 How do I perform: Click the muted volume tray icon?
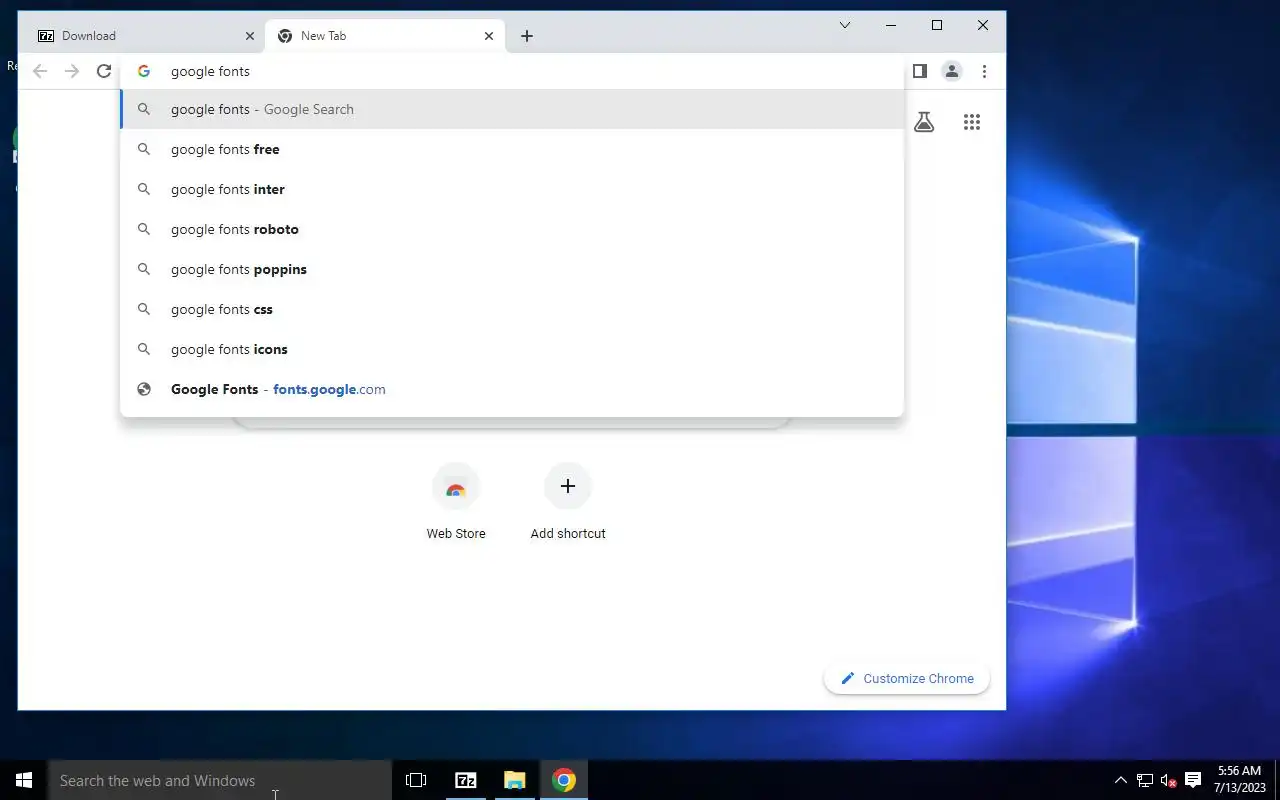(1168, 780)
